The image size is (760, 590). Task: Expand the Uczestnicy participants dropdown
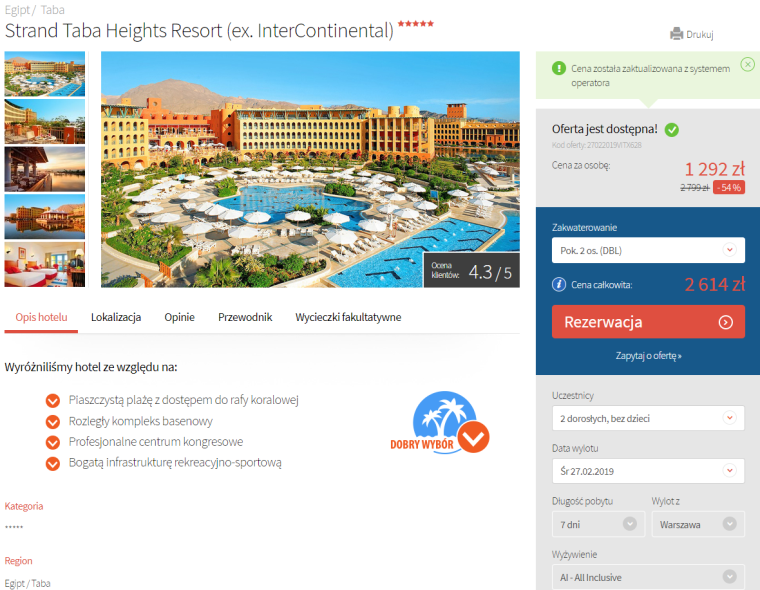648,418
